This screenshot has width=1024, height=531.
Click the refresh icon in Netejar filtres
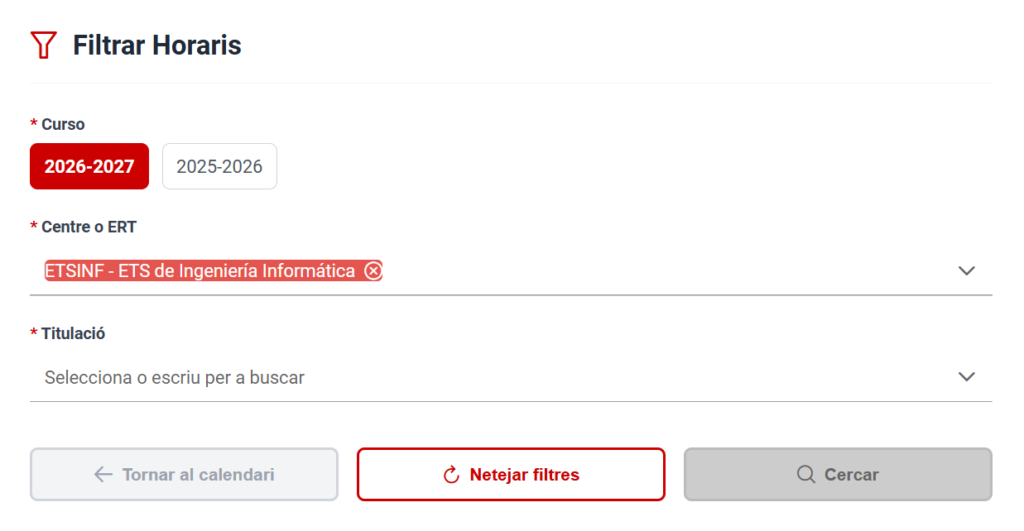[x=451, y=475]
